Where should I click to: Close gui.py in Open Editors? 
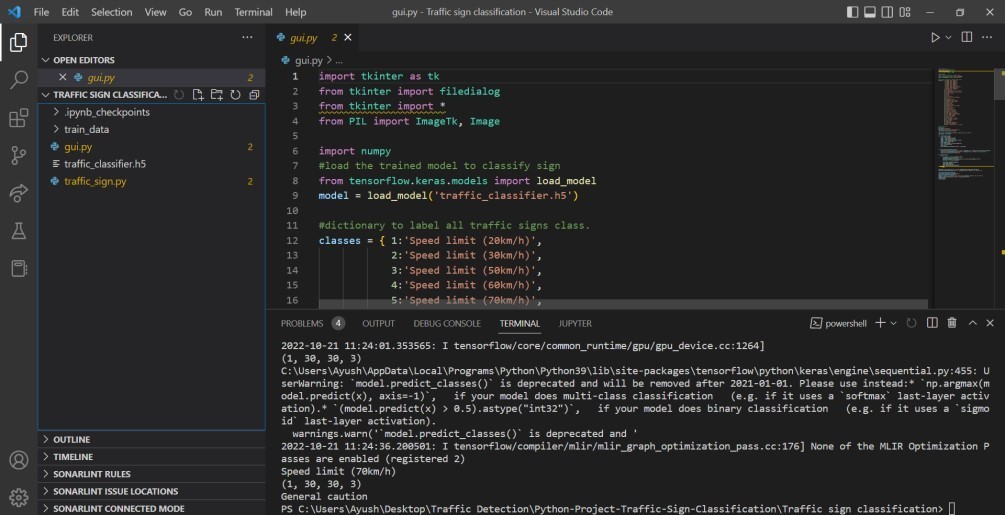pyautogui.click(x=62, y=77)
